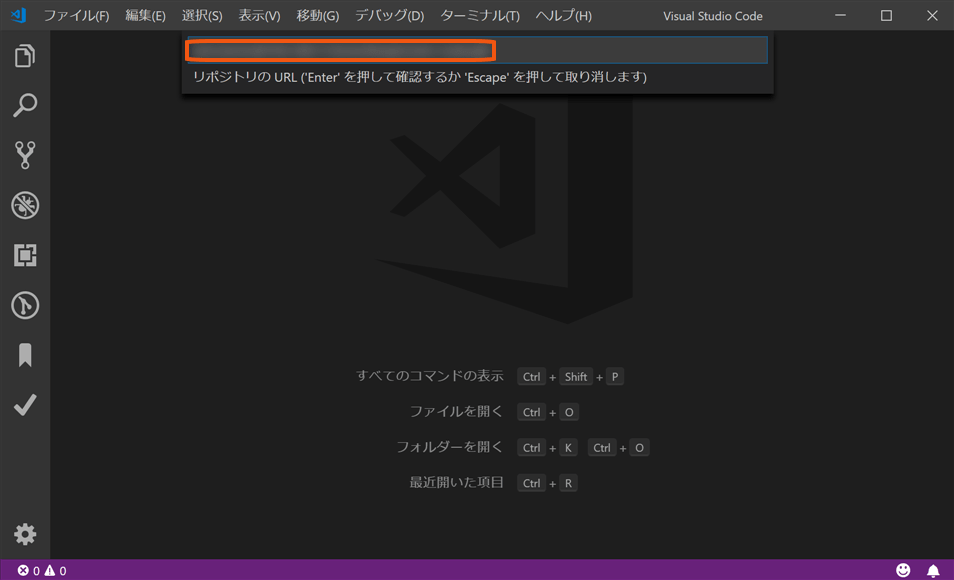Open the Extensions view

click(x=25, y=255)
